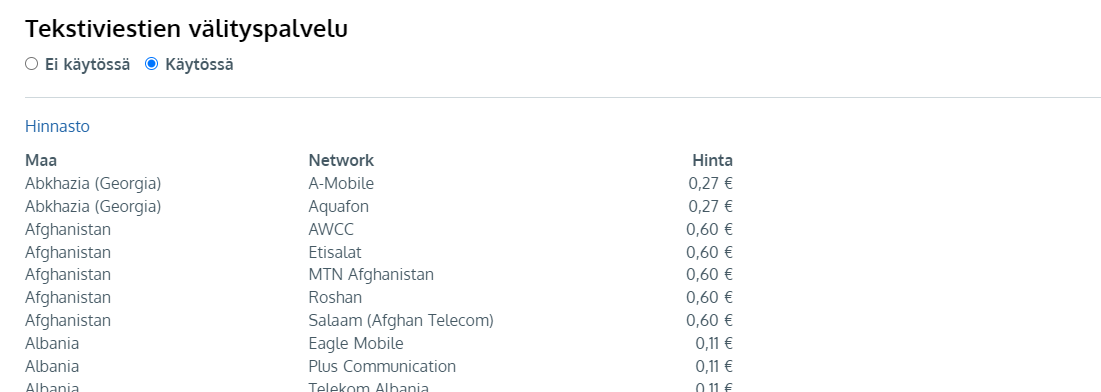Click the Ei käytössä label text
The height and width of the screenshot is (392, 1101).
pyautogui.click(x=88, y=65)
